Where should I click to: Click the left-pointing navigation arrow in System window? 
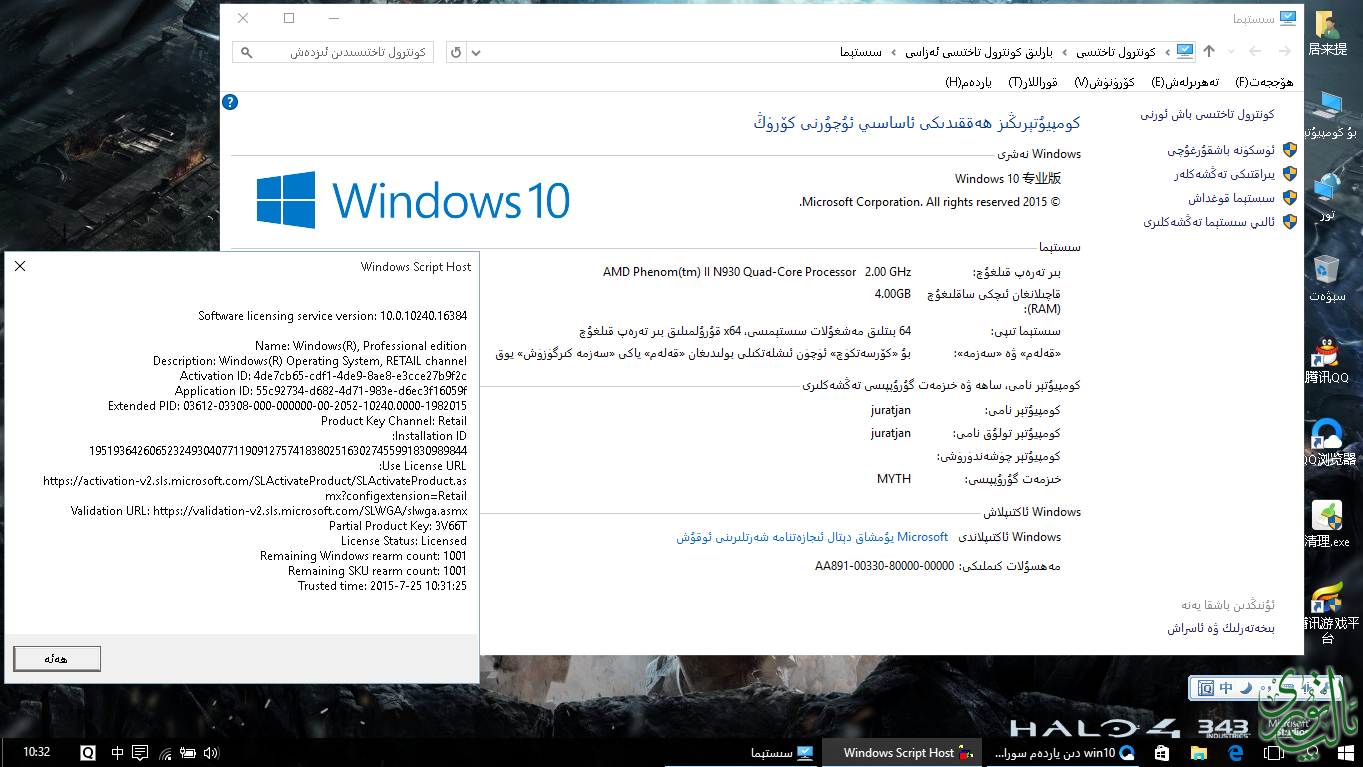[1255, 51]
